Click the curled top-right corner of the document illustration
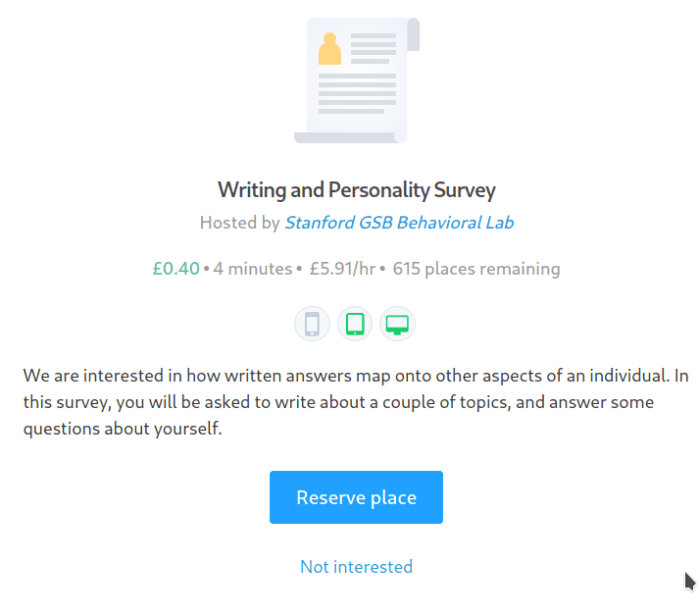 click(413, 33)
